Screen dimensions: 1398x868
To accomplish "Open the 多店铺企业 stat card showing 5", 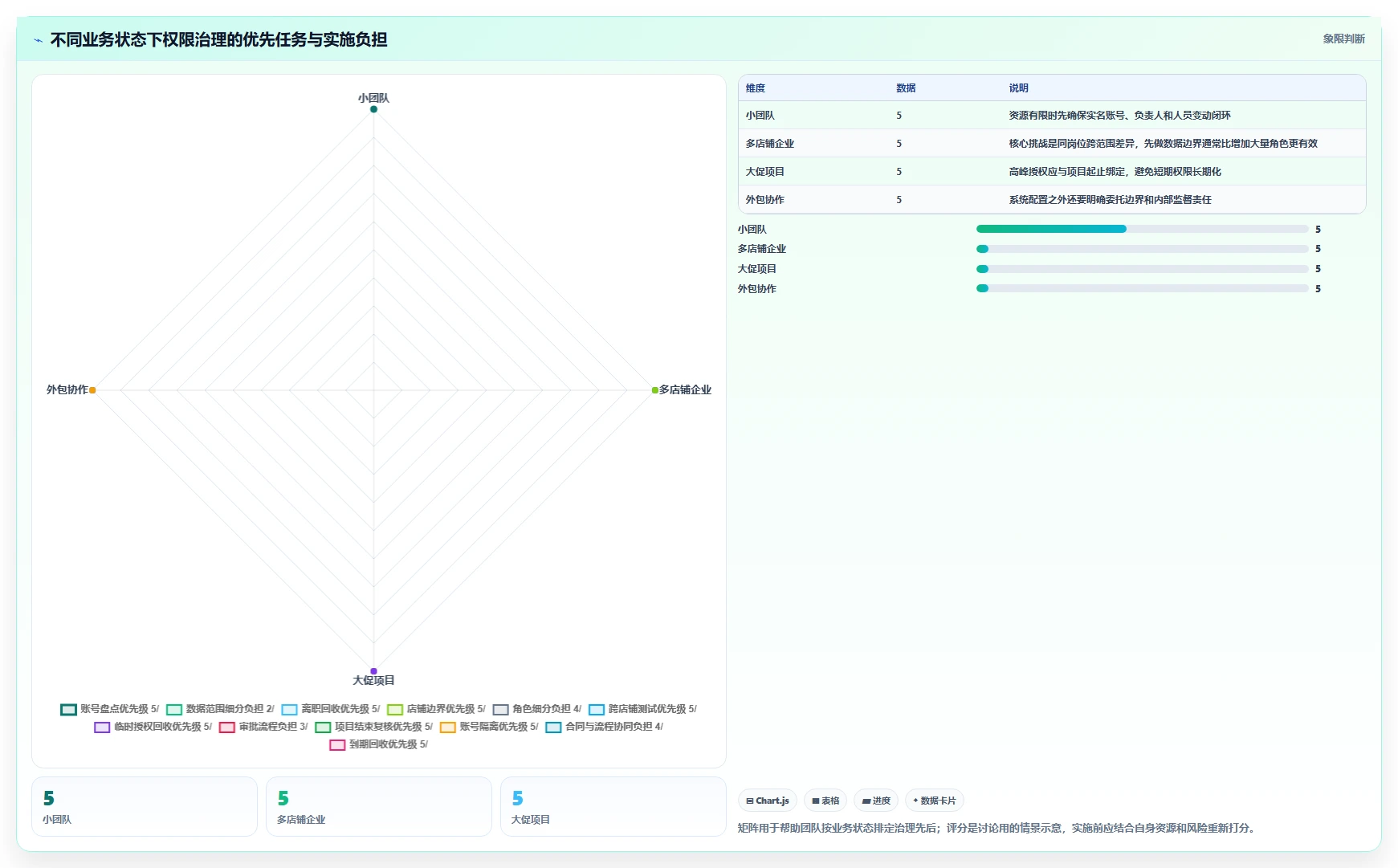I will [379, 806].
